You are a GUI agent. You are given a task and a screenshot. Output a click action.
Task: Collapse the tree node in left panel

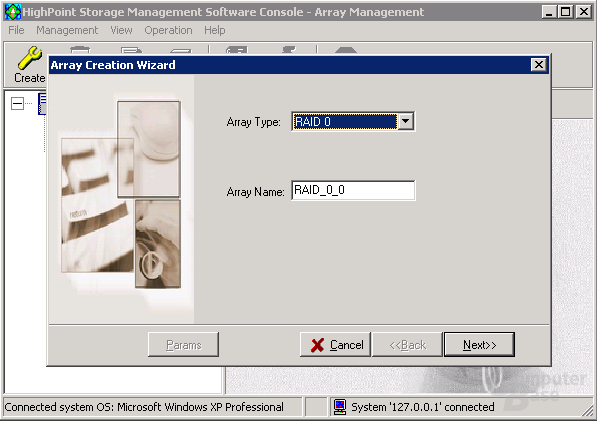tap(17, 103)
